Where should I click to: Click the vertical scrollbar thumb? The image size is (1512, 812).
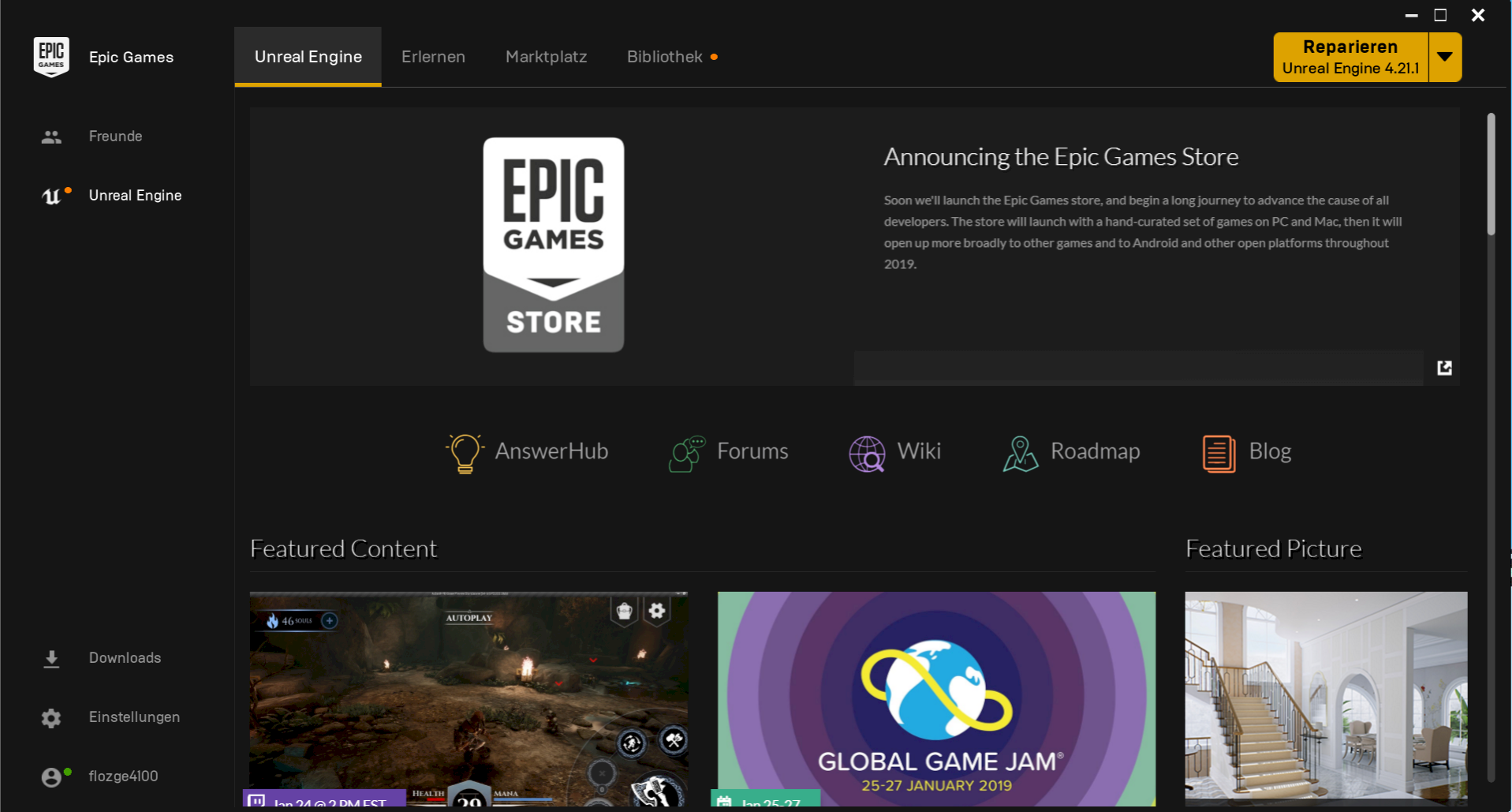(1491, 174)
